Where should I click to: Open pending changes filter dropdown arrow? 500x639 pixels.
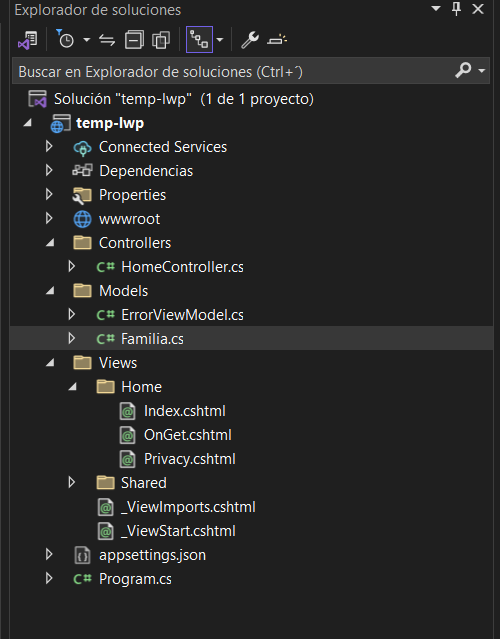86,40
